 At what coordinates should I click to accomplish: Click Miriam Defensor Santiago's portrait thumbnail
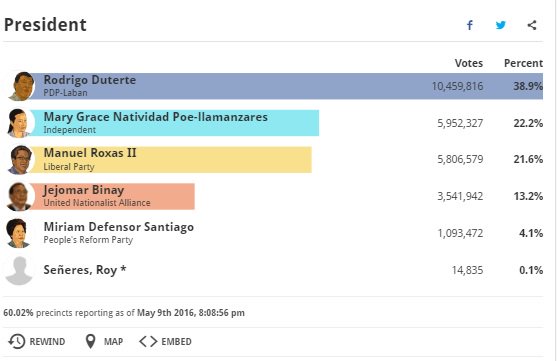pyautogui.click(x=18, y=233)
